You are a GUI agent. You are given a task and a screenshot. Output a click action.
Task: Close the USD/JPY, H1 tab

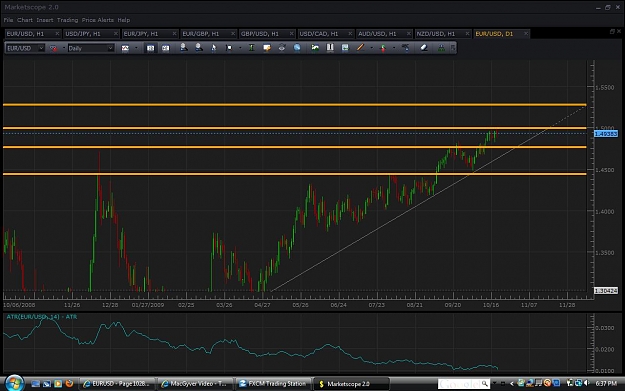click(116, 34)
